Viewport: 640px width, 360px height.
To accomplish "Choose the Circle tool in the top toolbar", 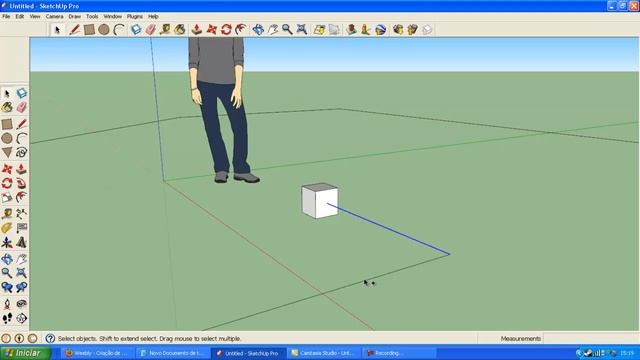I will pos(104,29).
